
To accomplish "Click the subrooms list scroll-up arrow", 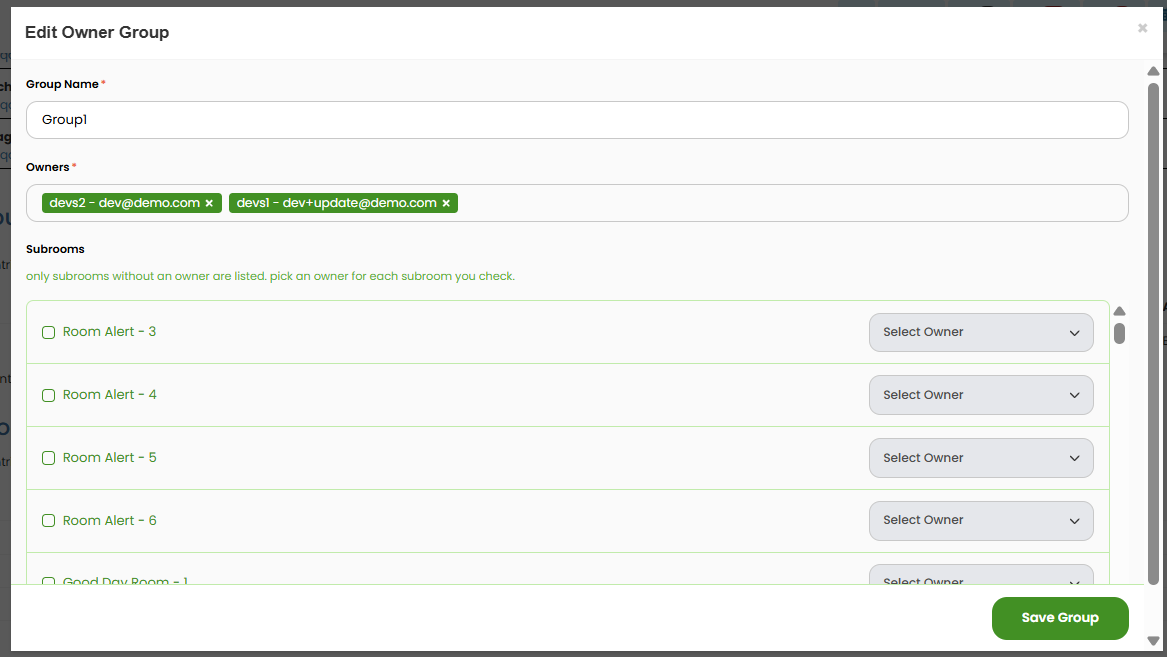I will pos(1119,311).
